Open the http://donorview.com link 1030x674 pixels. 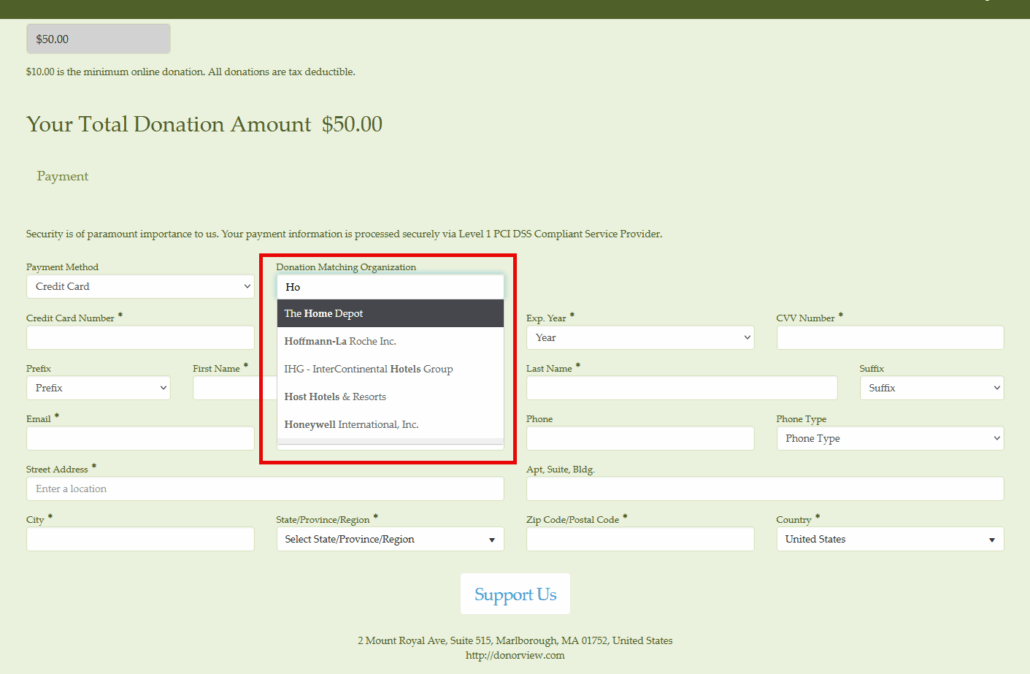515,655
